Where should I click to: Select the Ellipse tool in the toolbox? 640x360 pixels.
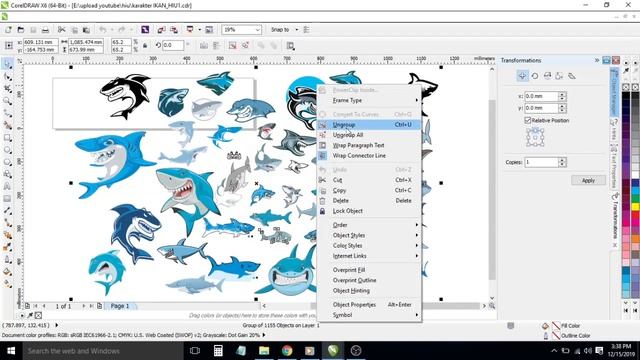coord(7,150)
